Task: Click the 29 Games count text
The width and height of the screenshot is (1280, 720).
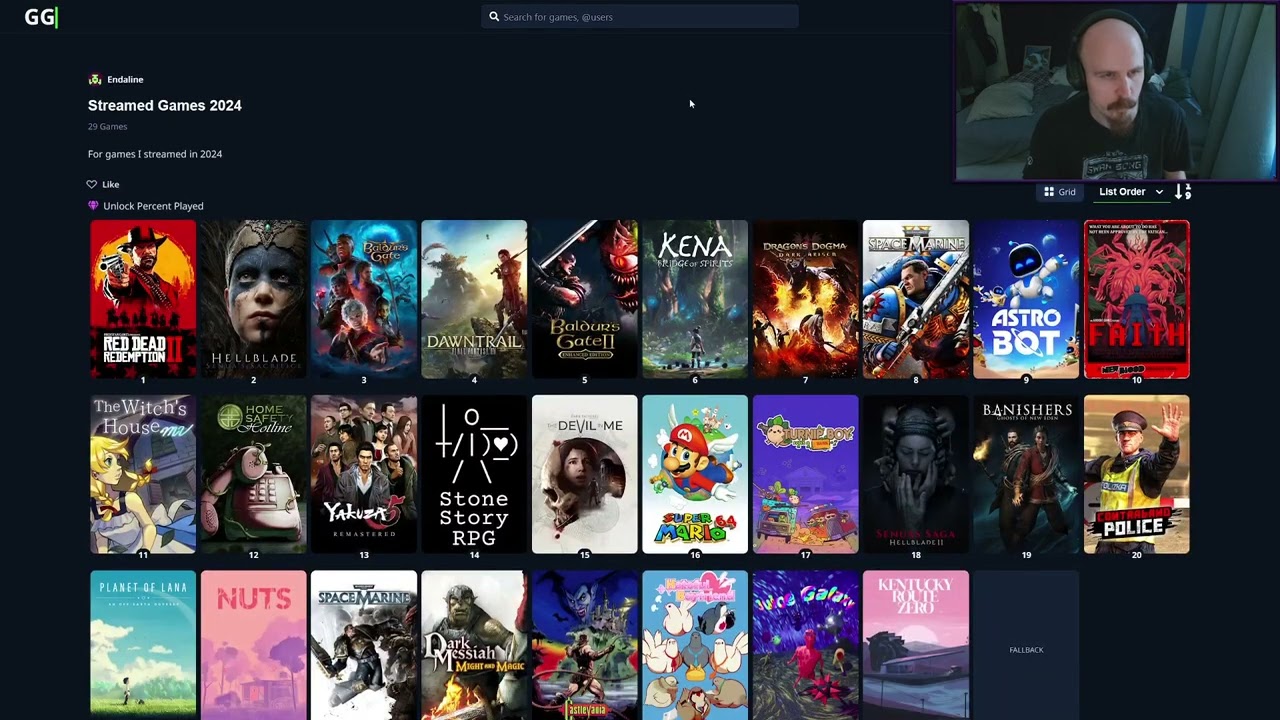Action: pos(108,127)
